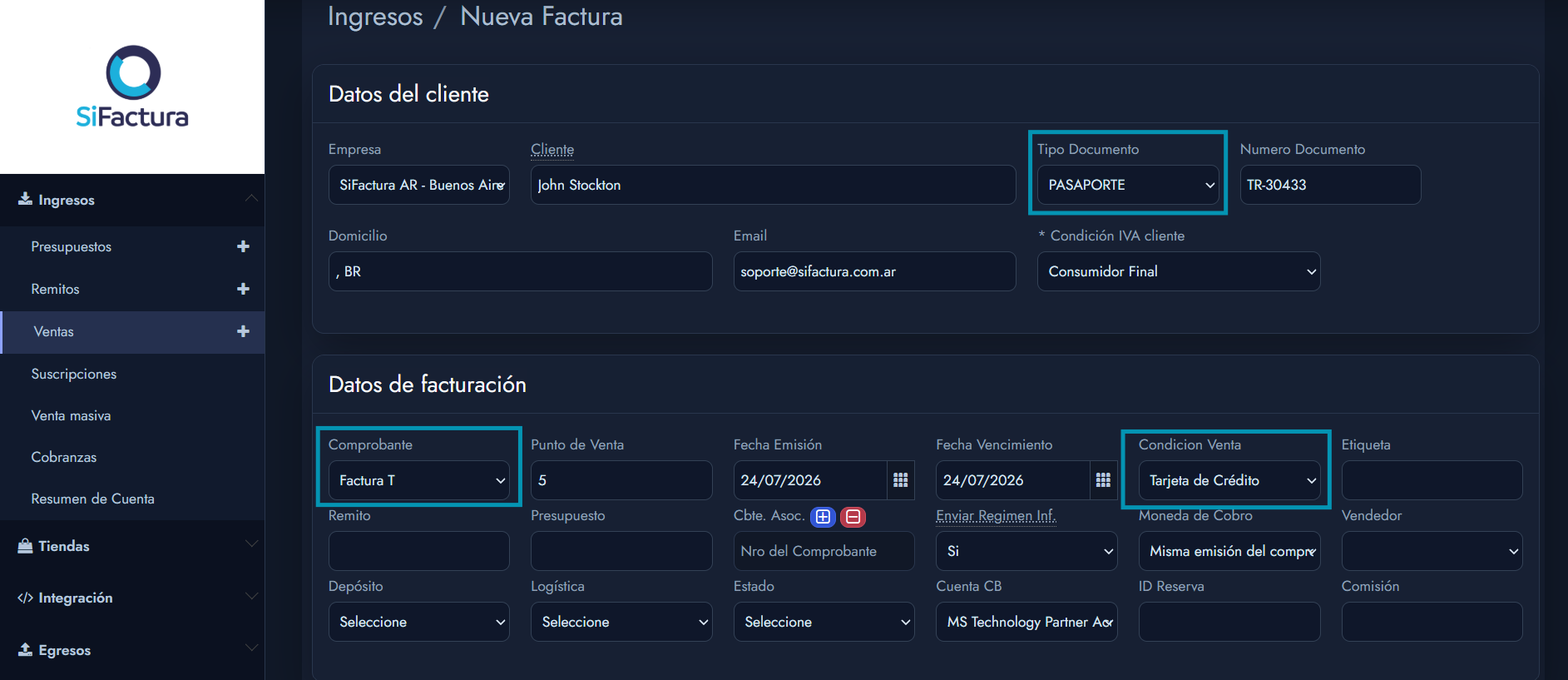Click the Numero Documento field
Screen dimensions: 1568x680
click(1330, 185)
